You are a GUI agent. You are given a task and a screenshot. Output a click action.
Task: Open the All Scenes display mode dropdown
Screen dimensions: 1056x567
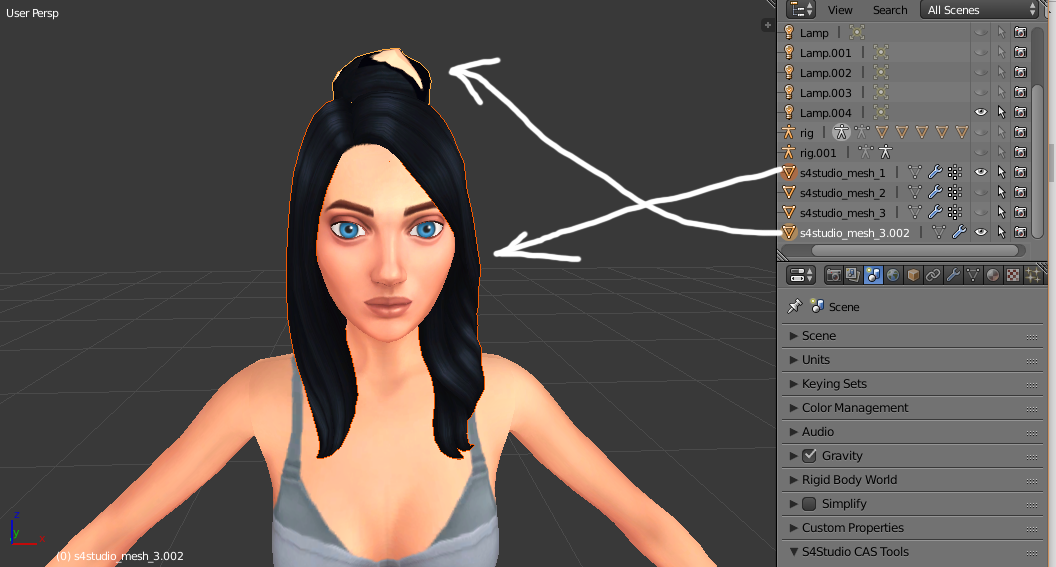coord(980,9)
